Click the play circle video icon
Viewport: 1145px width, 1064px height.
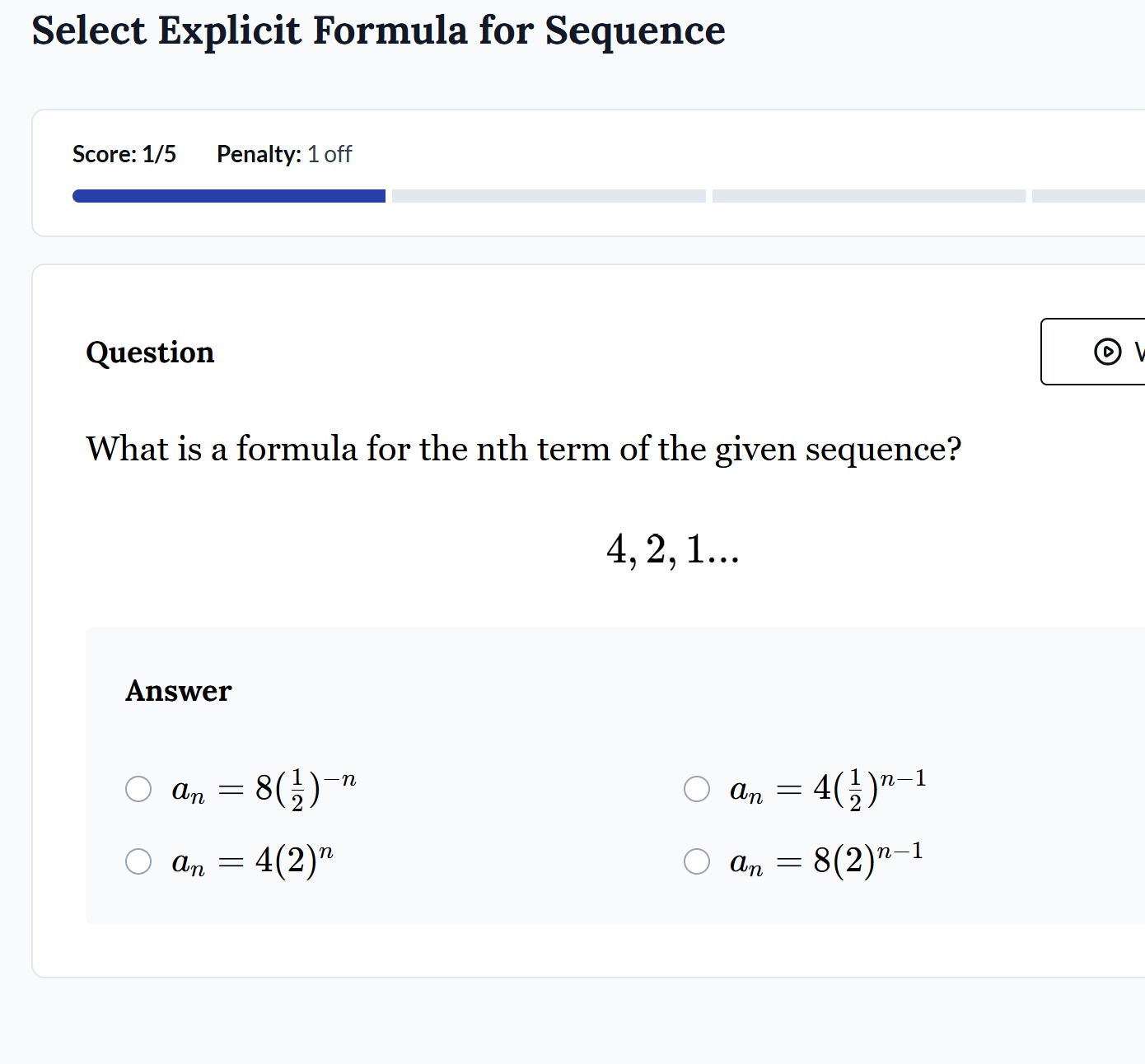pyautogui.click(x=1107, y=352)
